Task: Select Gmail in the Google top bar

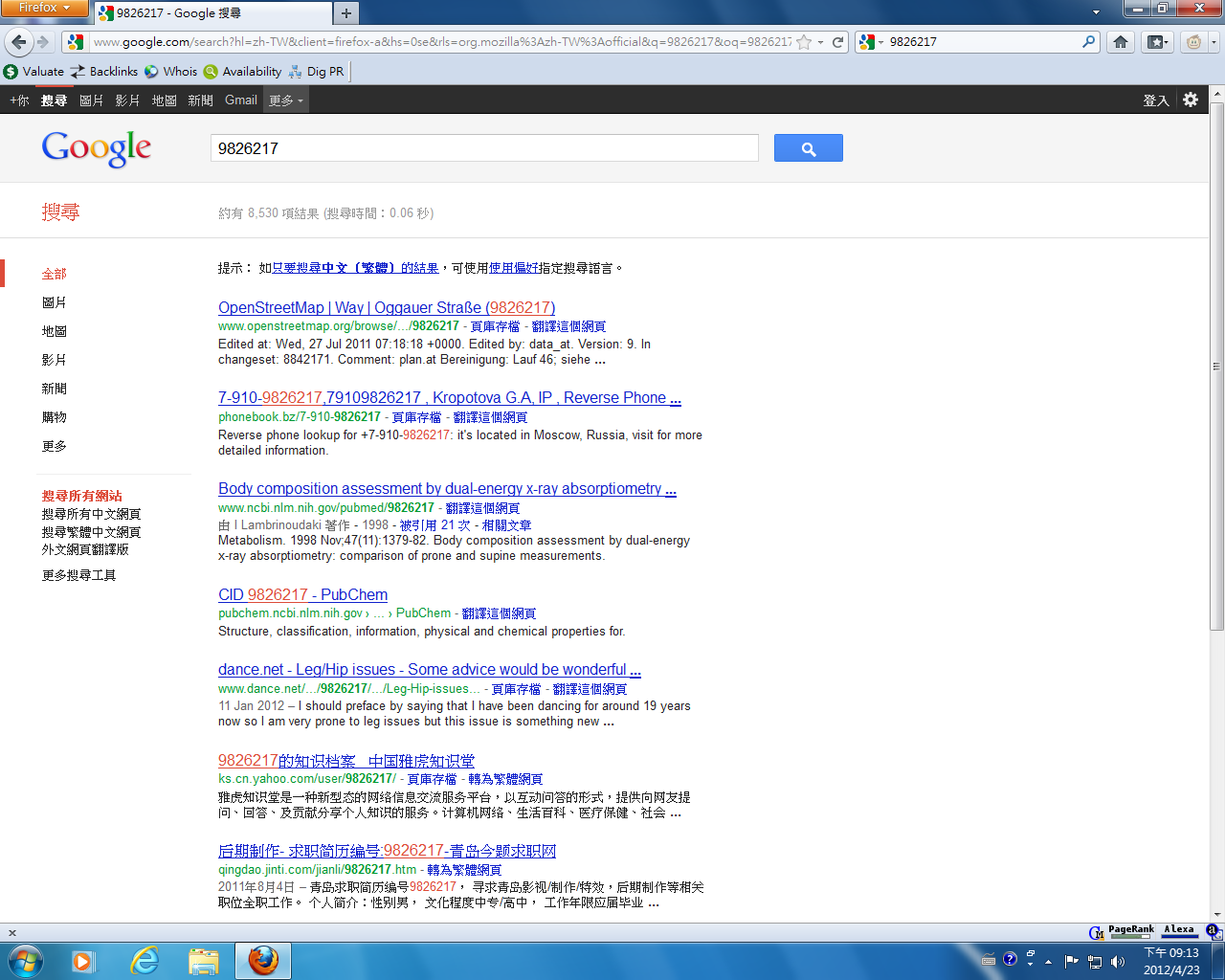Action: [x=241, y=100]
